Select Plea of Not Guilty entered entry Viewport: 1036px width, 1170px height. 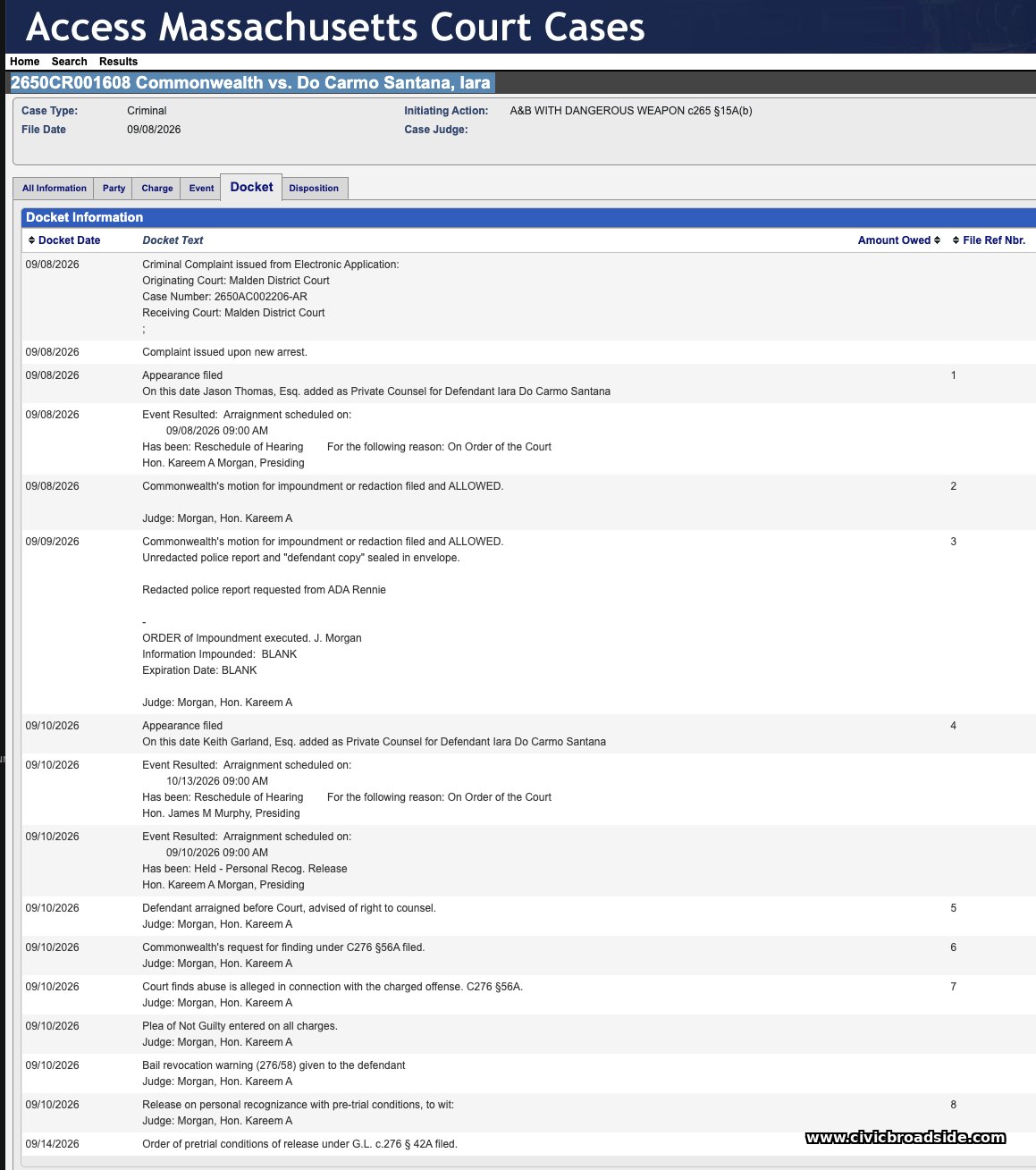(240, 1026)
